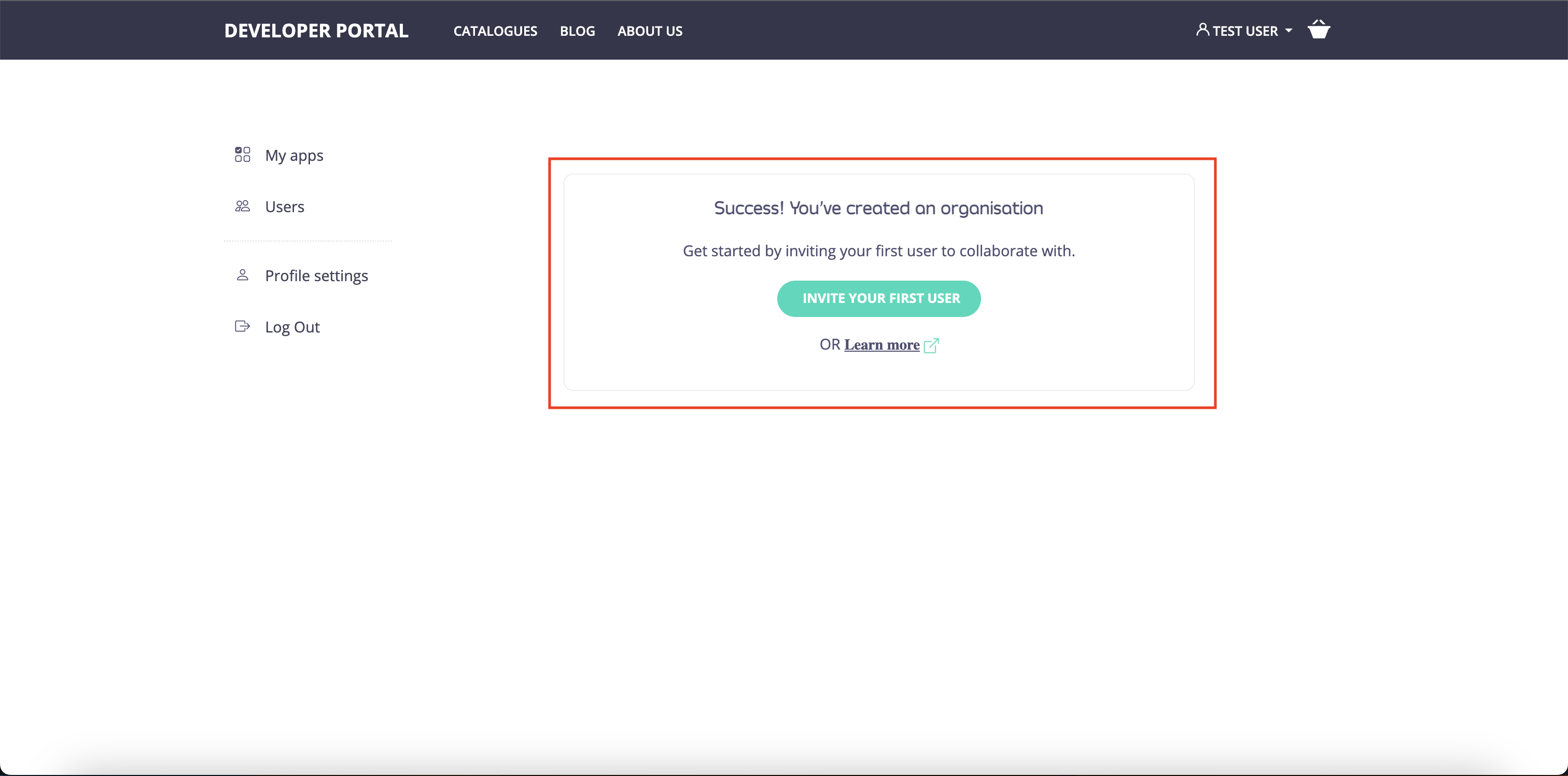The image size is (1568, 776).
Task: Open Users section in sidebar
Action: 284,207
